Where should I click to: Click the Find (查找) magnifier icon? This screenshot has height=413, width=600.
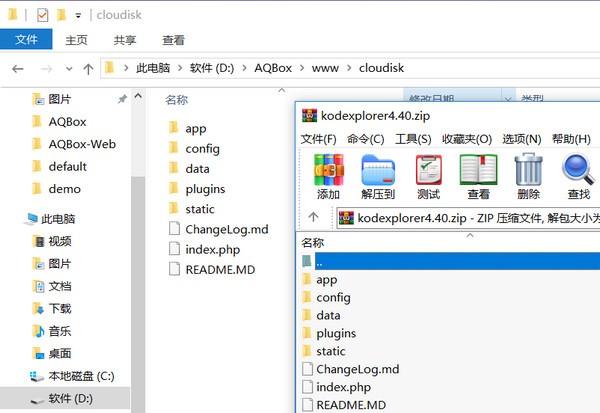pos(578,170)
